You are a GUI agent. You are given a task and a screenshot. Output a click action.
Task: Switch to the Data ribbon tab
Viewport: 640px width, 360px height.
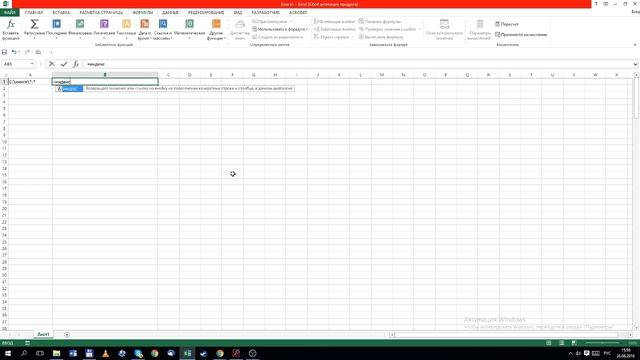click(x=170, y=13)
